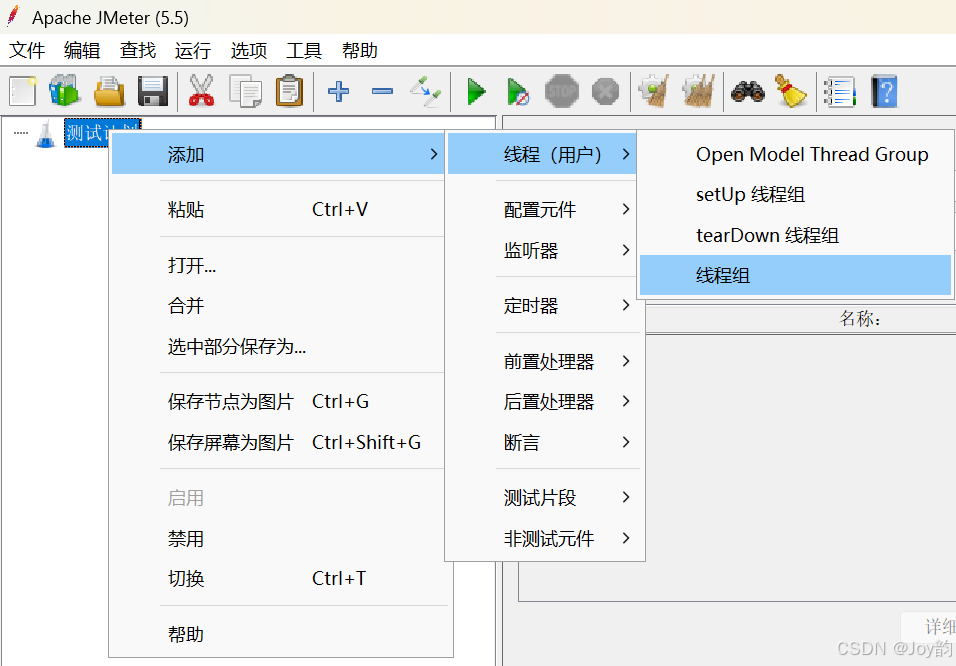Click the New test plan toolbar icon
This screenshot has height=666, width=956.
(23, 91)
